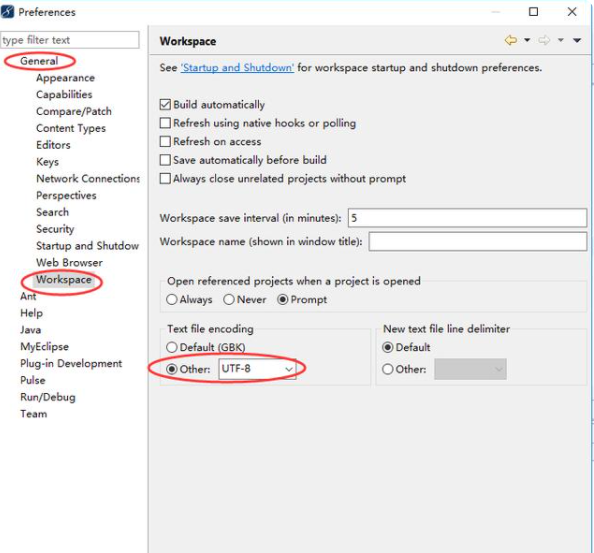Enable Save automatically before build
The height and width of the screenshot is (553, 594).
pyautogui.click(x=165, y=160)
